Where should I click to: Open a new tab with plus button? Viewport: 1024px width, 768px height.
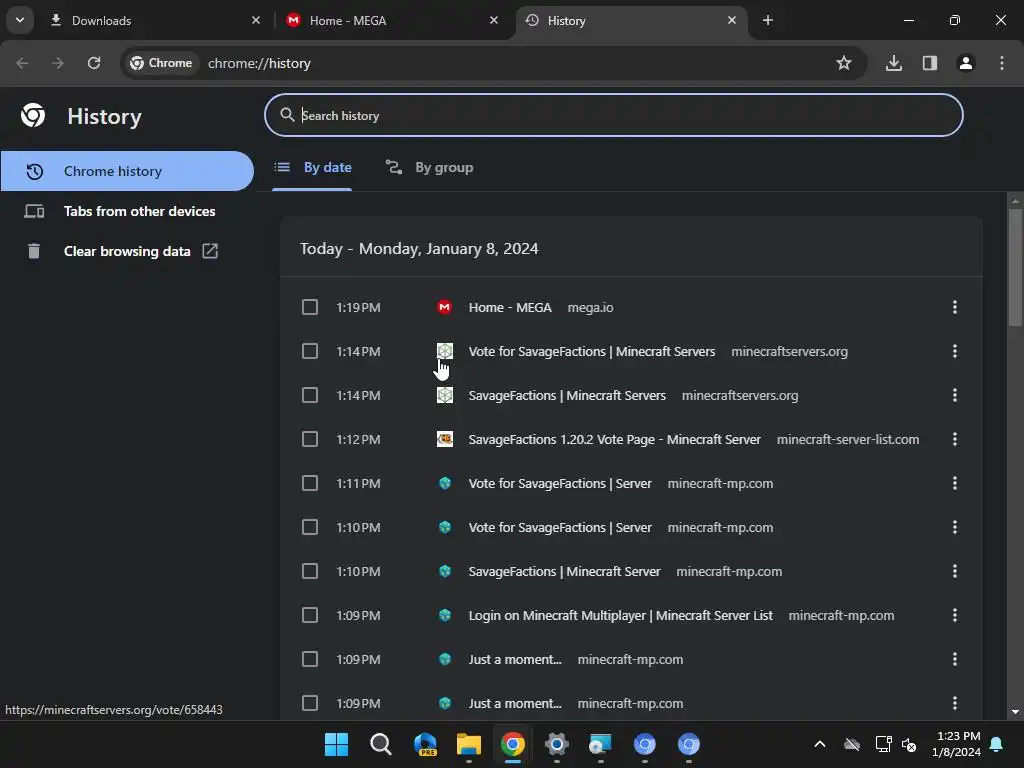(768, 20)
